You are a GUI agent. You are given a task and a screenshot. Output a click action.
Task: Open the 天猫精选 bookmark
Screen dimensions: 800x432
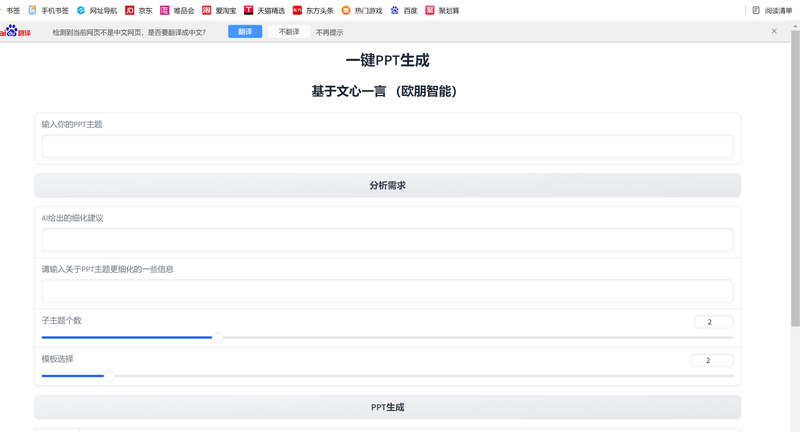[264, 10]
